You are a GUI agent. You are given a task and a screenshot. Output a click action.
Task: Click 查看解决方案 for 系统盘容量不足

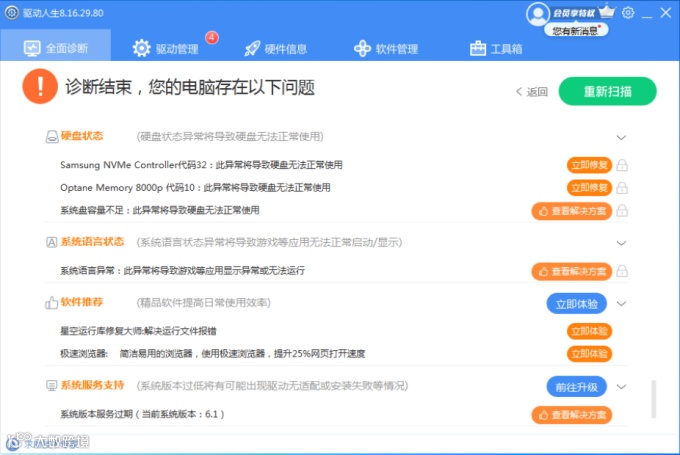pyautogui.click(x=572, y=211)
